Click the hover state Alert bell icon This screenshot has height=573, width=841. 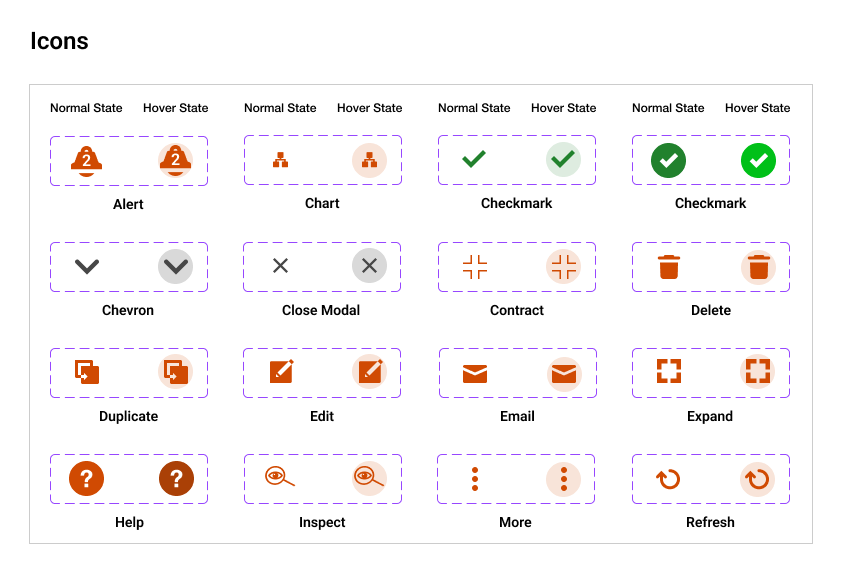point(176,160)
